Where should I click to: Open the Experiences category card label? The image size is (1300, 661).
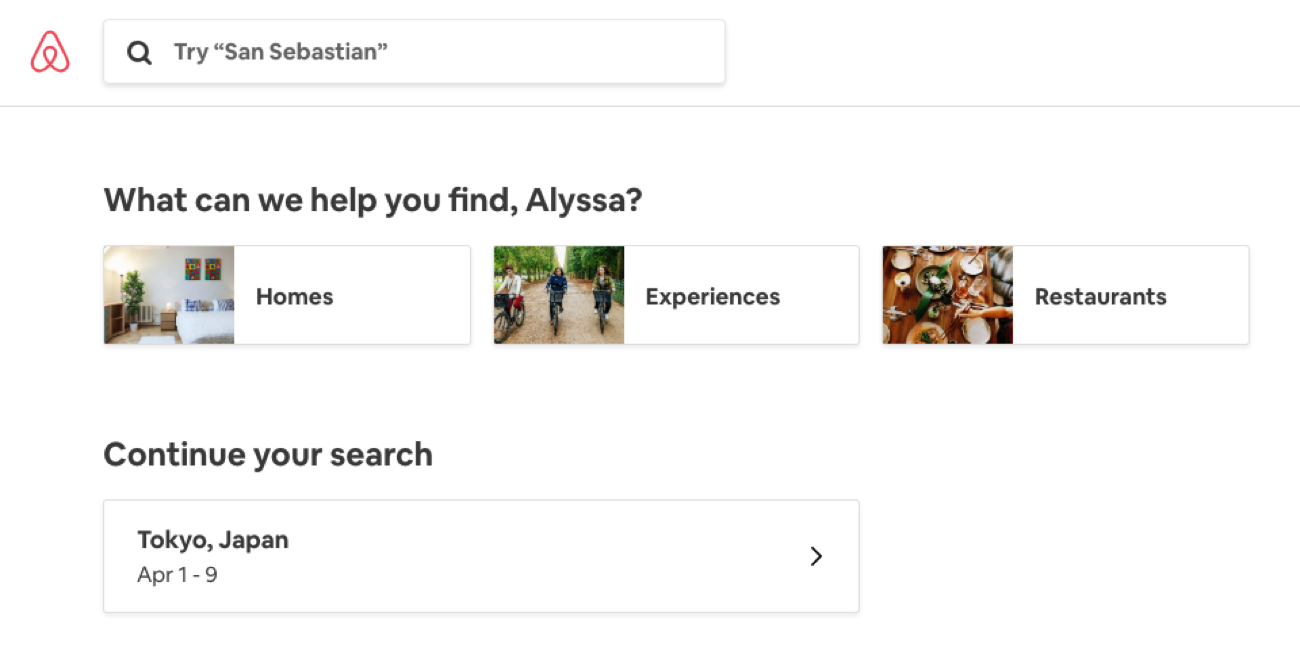(x=712, y=297)
